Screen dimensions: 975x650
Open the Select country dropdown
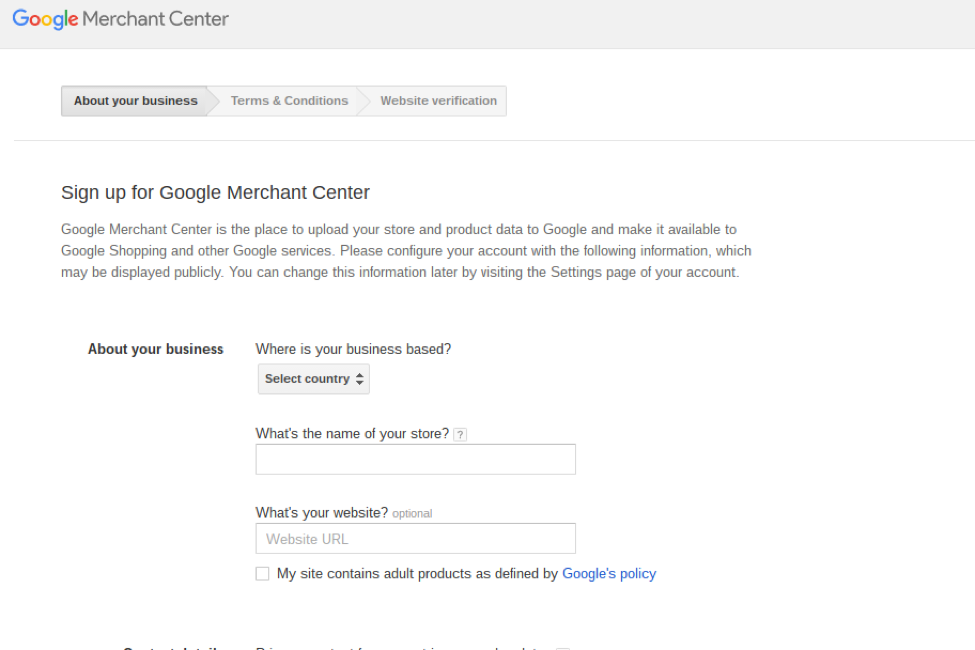313,379
